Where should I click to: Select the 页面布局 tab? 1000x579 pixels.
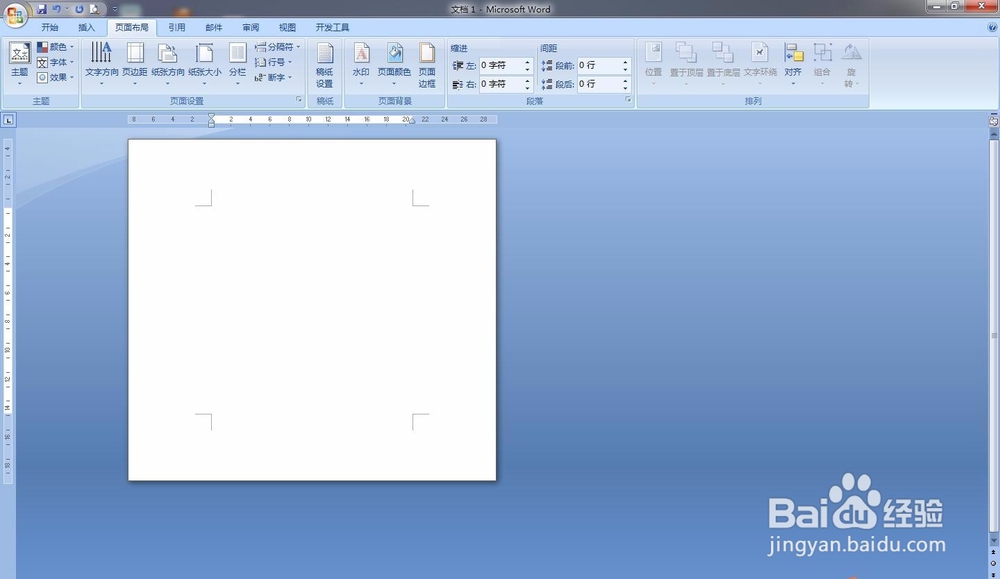click(132, 27)
